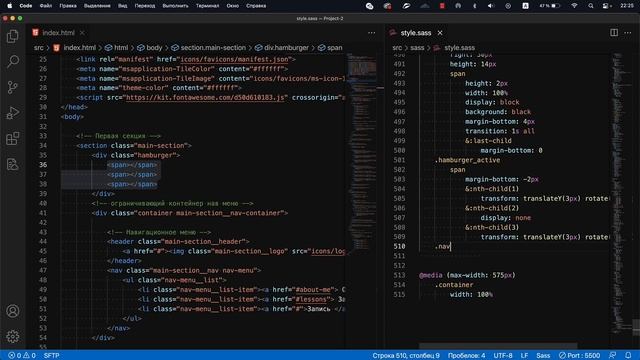Open the Explorer view in activity bar
This screenshot has height=360, width=640.
(13, 36)
